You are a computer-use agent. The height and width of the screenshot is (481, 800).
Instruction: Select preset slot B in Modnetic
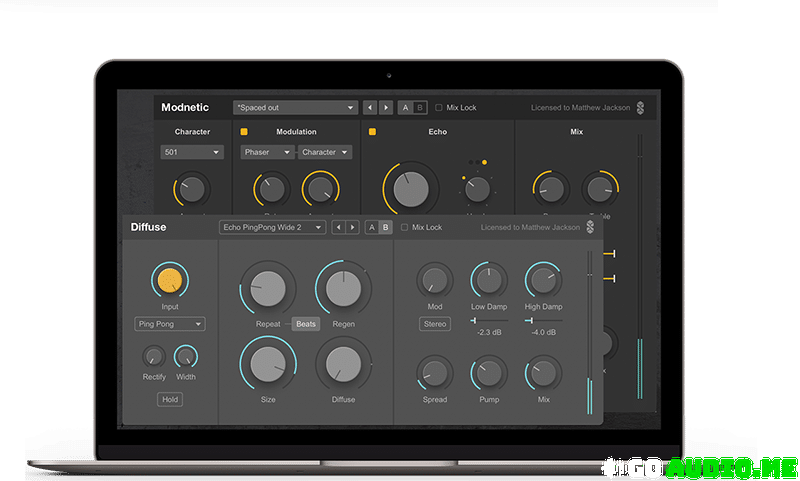coord(420,108)
